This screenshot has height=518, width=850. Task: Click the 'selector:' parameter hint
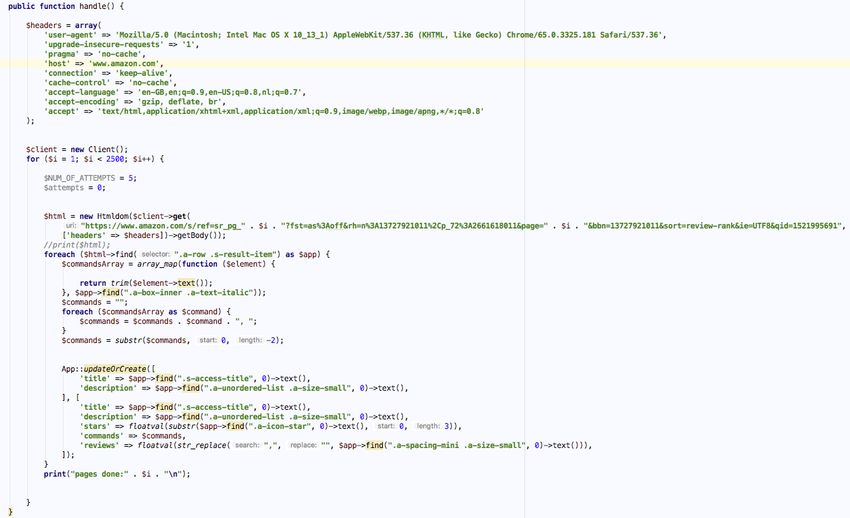point(156,254)
